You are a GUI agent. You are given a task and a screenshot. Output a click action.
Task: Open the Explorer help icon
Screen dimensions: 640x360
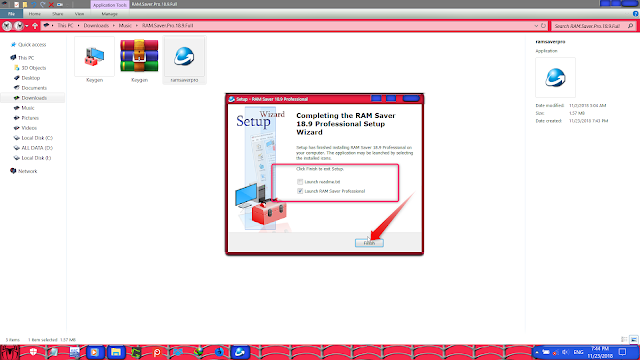click(636, 14)
